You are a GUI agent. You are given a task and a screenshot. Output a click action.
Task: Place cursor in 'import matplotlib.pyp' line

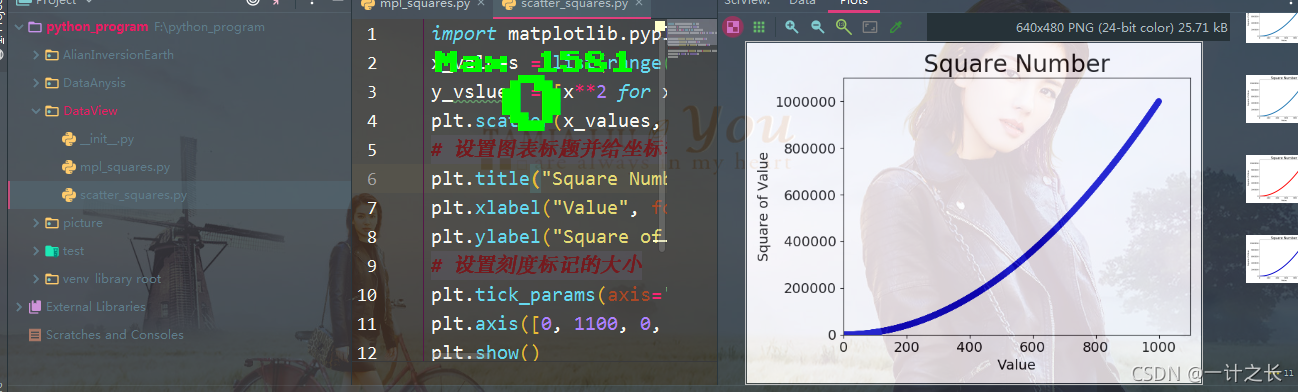tap(548, 34)
